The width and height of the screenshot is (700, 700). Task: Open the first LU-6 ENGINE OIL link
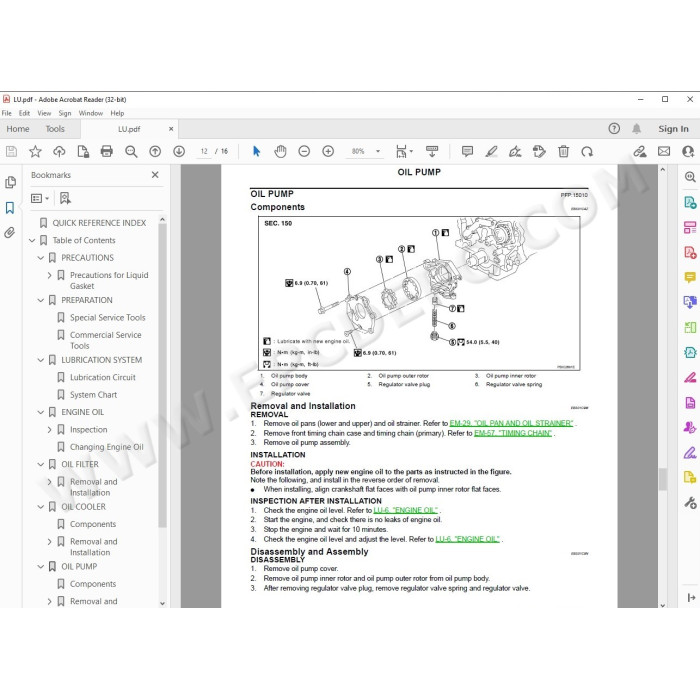405,510
